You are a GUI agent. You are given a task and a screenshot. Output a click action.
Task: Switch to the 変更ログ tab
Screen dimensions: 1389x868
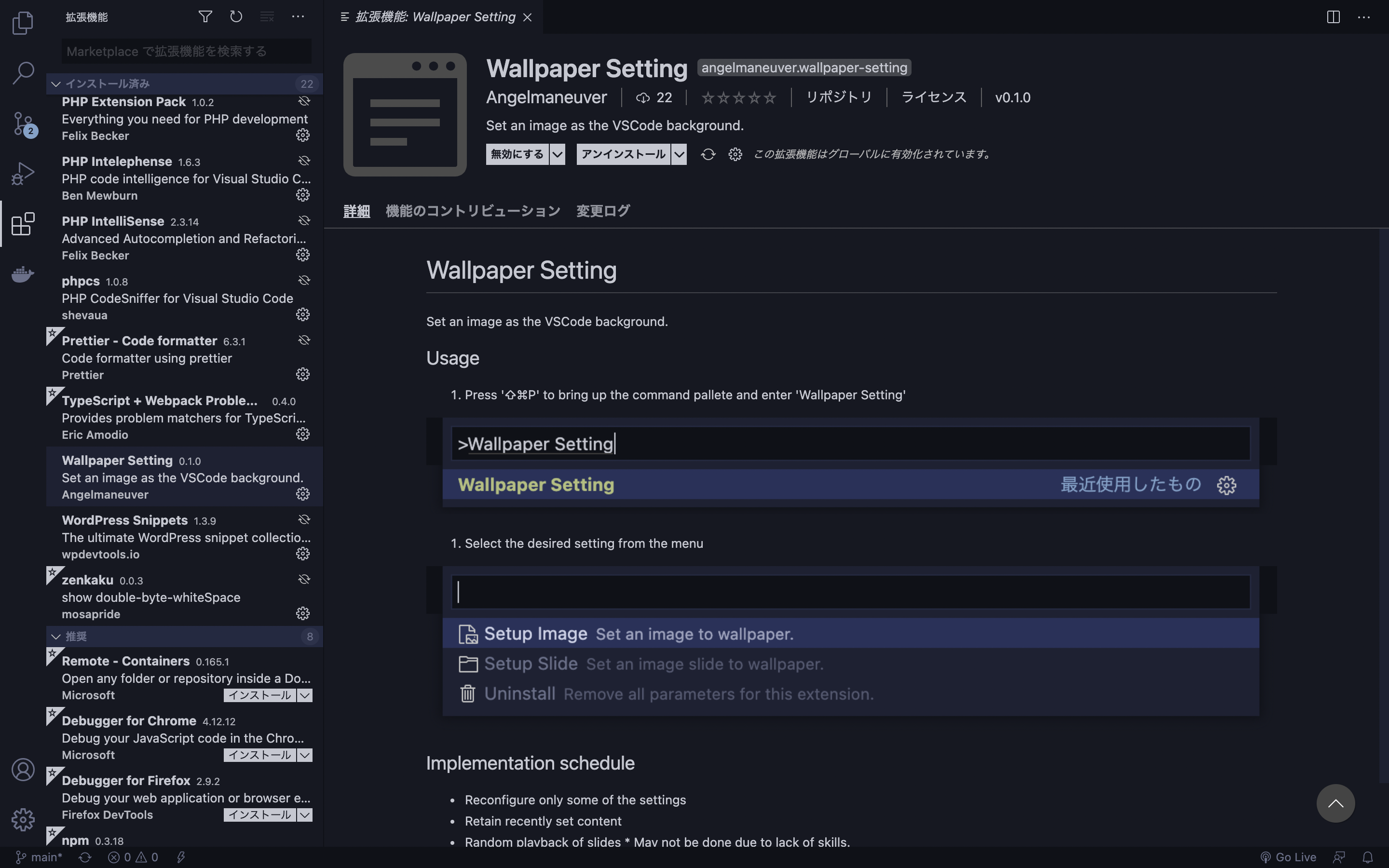click(603, 211)
